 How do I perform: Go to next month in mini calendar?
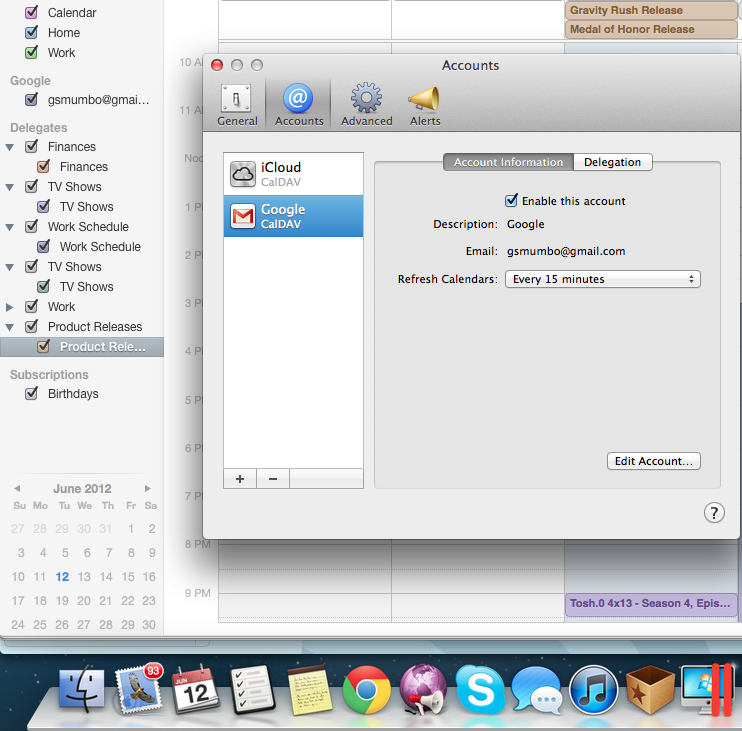click(x=148, y=488)
